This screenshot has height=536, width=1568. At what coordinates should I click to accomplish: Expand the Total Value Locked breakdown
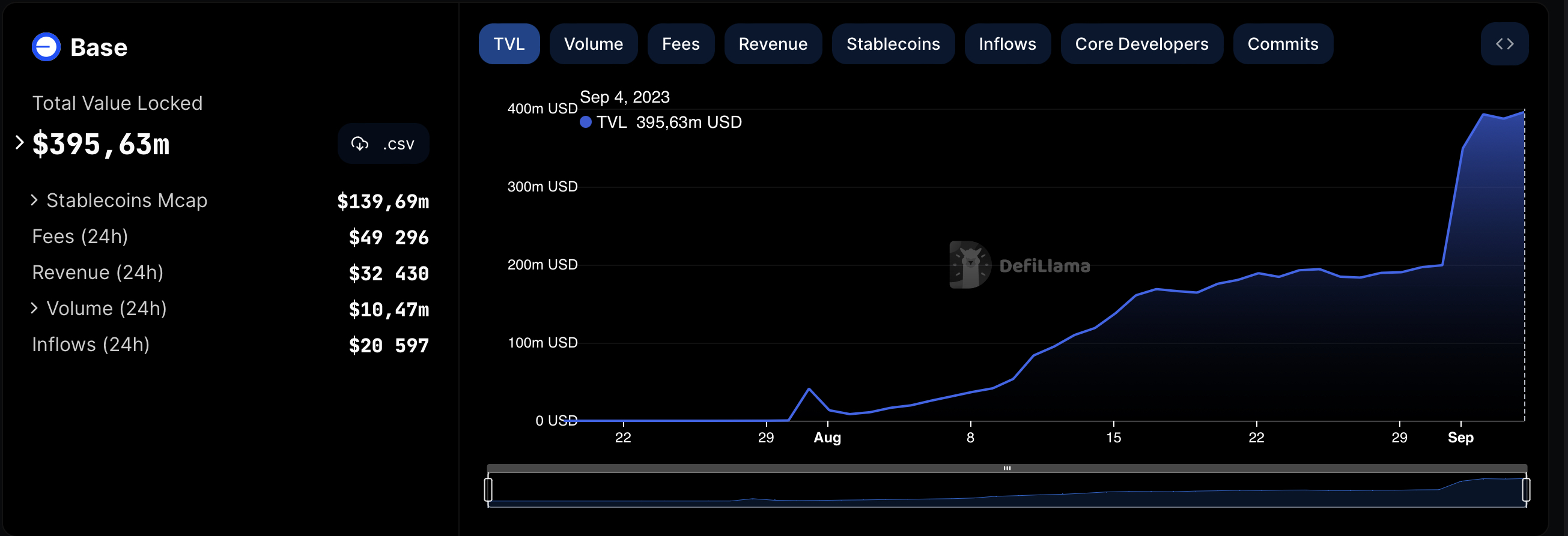[19, 143]
